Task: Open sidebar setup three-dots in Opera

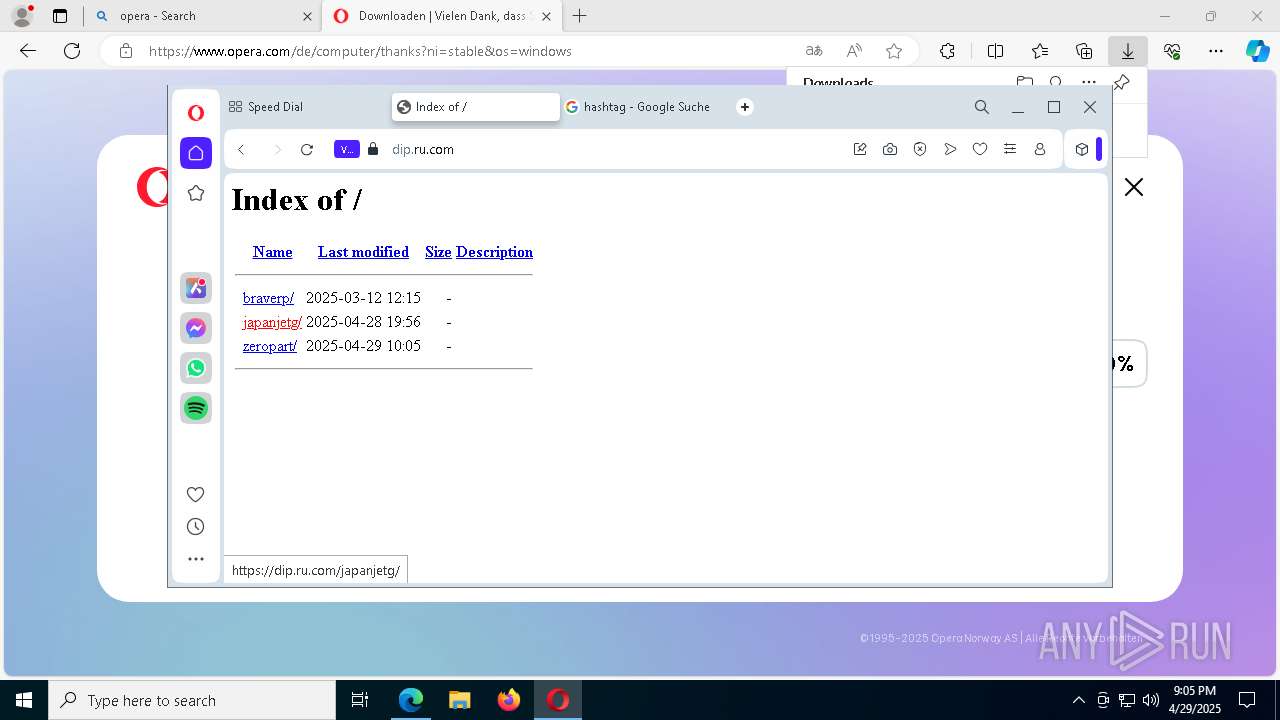Action: point(196,559)
